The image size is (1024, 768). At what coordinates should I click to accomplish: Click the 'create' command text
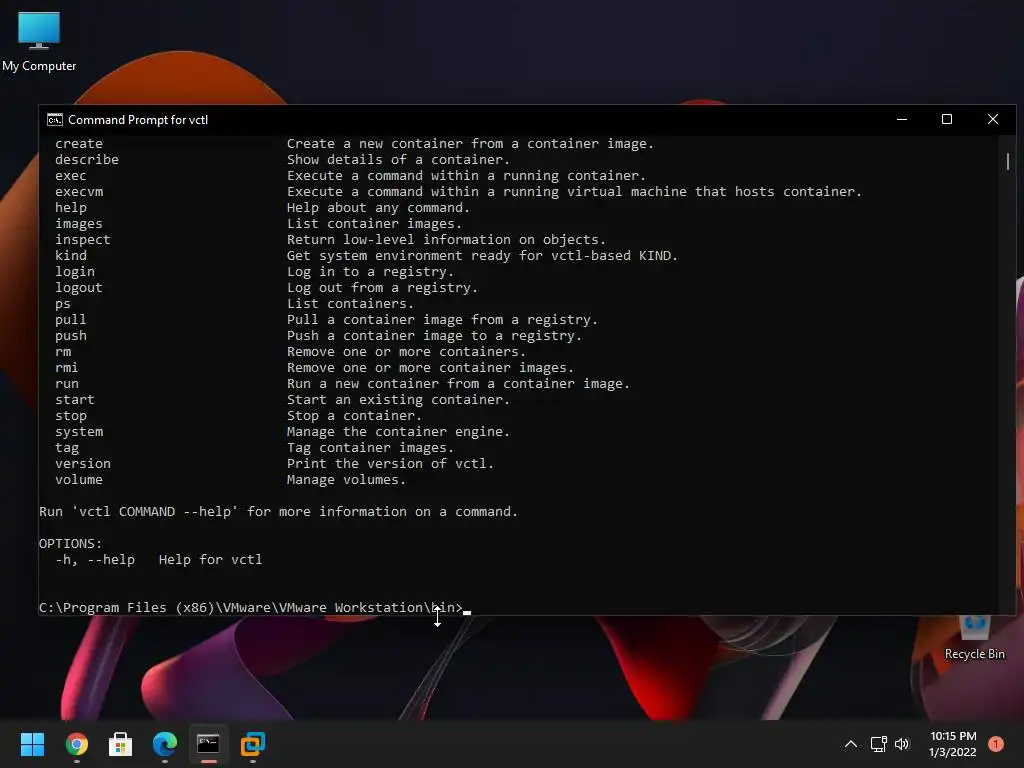79,144
